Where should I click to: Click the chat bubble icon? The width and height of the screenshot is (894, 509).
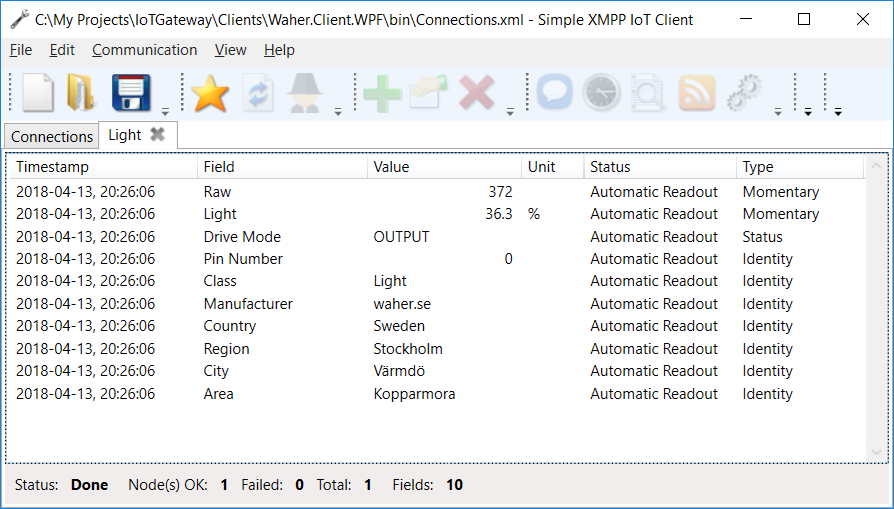coord(554,93)
